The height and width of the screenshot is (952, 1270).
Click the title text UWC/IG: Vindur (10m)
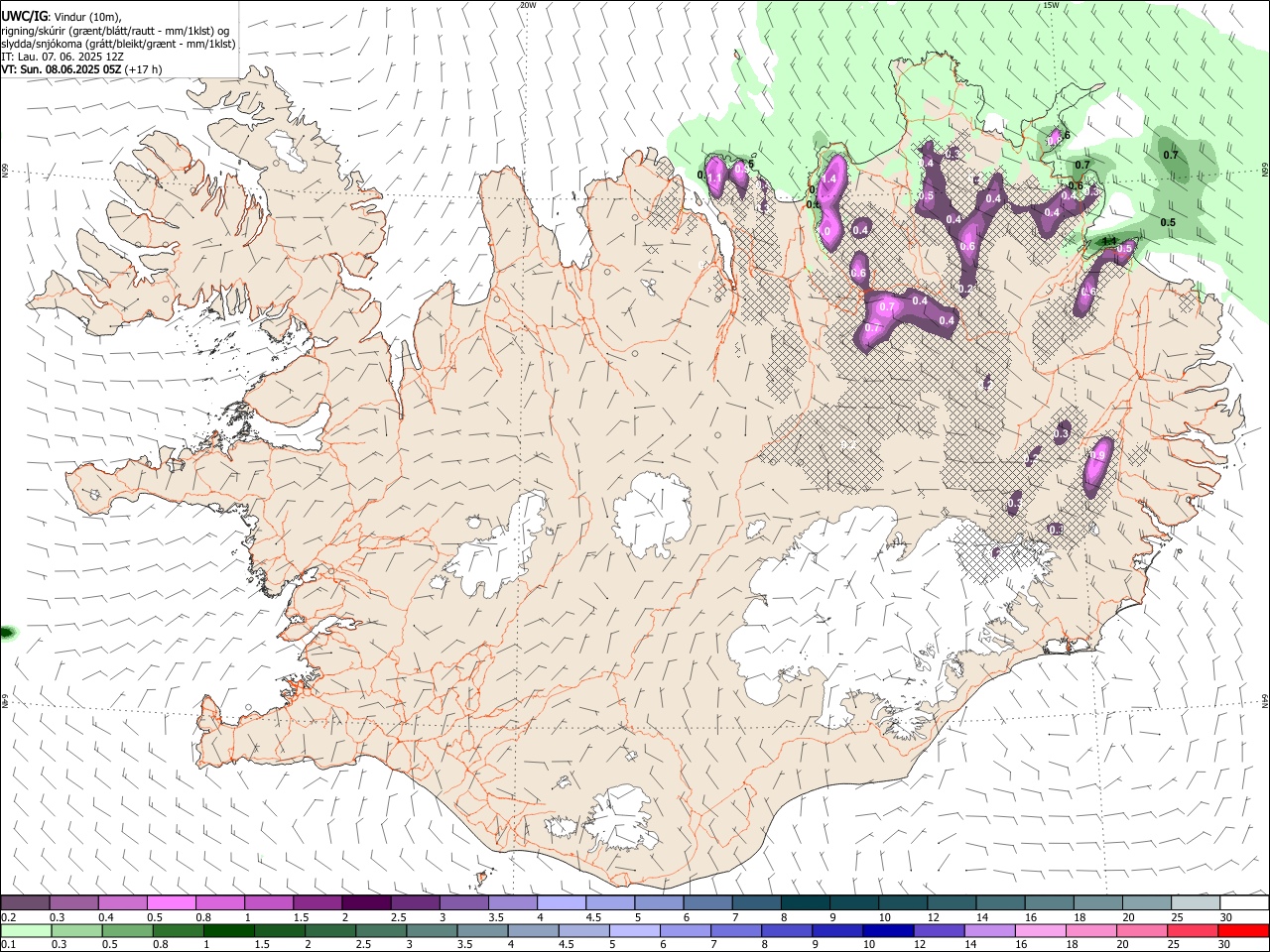click(61, 17)
